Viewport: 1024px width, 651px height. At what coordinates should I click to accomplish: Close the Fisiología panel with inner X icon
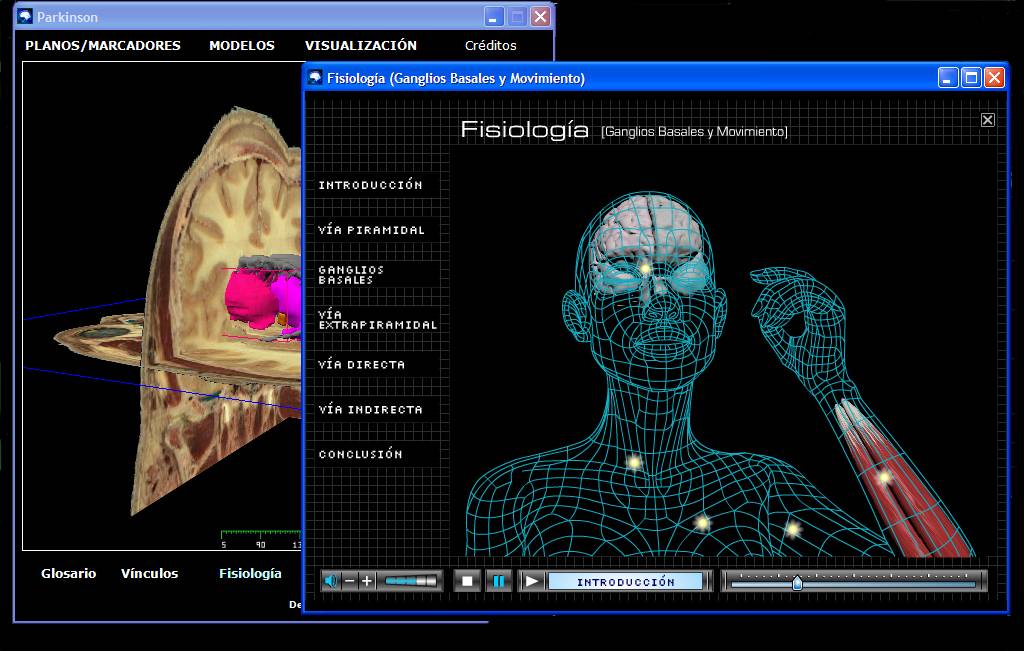pyautogui.click(x=987, y=120)
